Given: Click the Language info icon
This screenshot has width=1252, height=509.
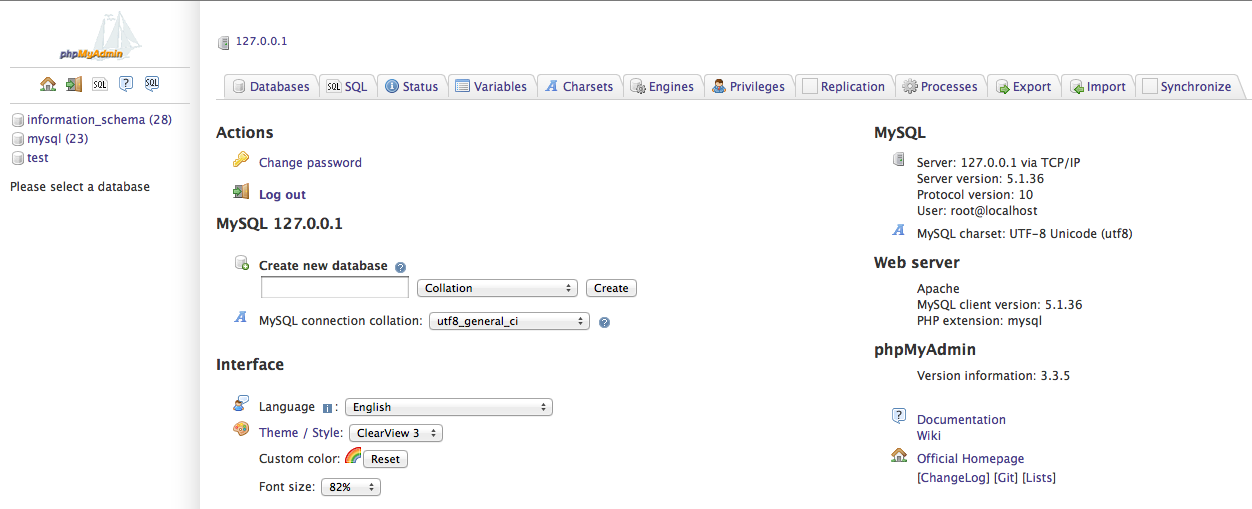Looking at the screenshot, I should (x=327, y=408).
